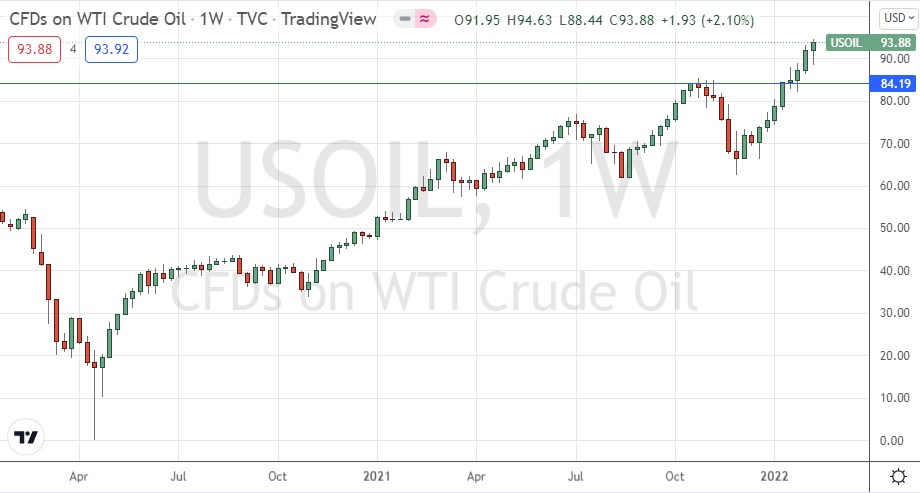The image size is (920, 493).
Task: Click the CFDs on WTI Crude Oil title
Action: tap(97, 19)
